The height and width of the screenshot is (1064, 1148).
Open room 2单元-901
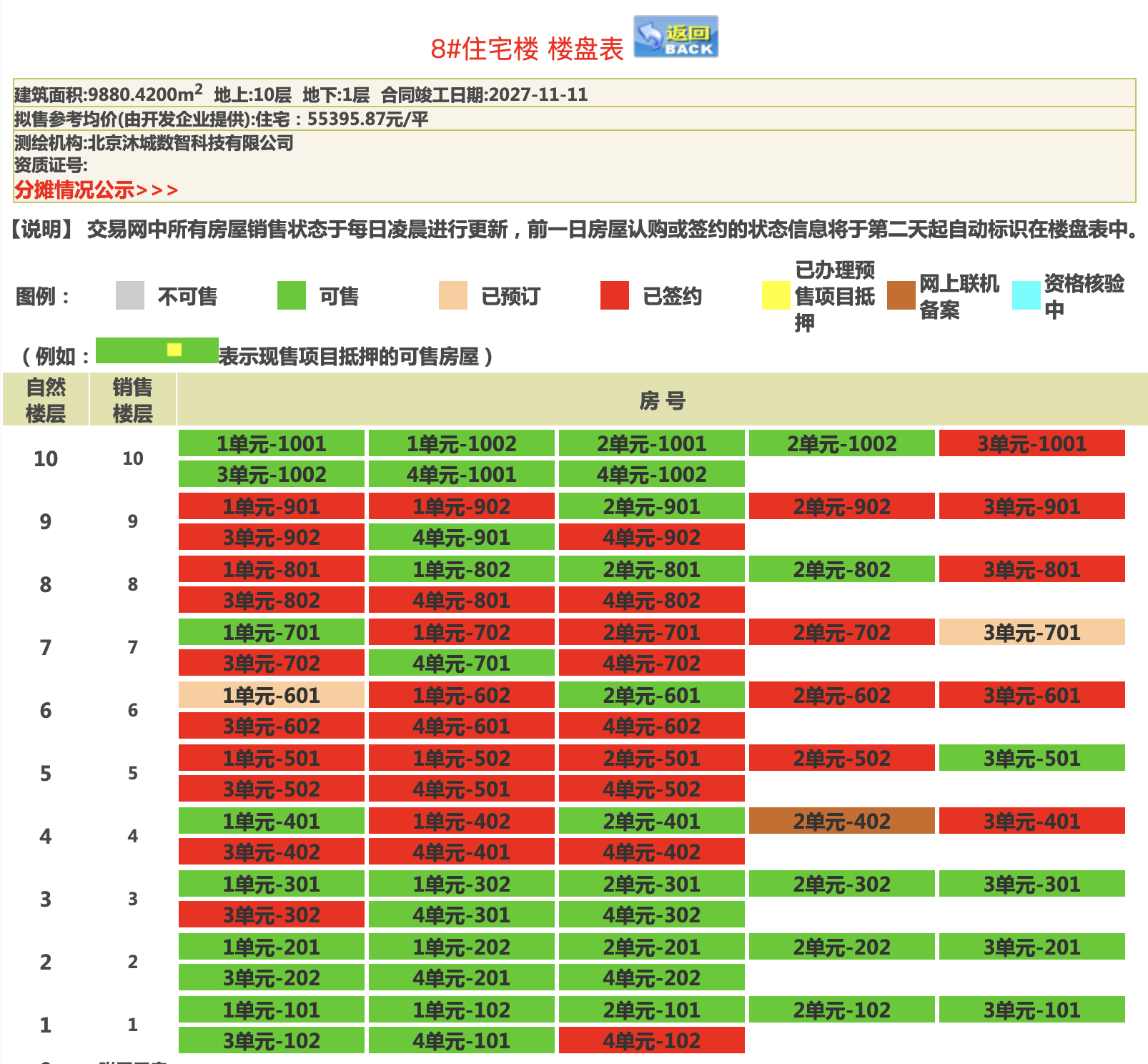tap(651, 506)
